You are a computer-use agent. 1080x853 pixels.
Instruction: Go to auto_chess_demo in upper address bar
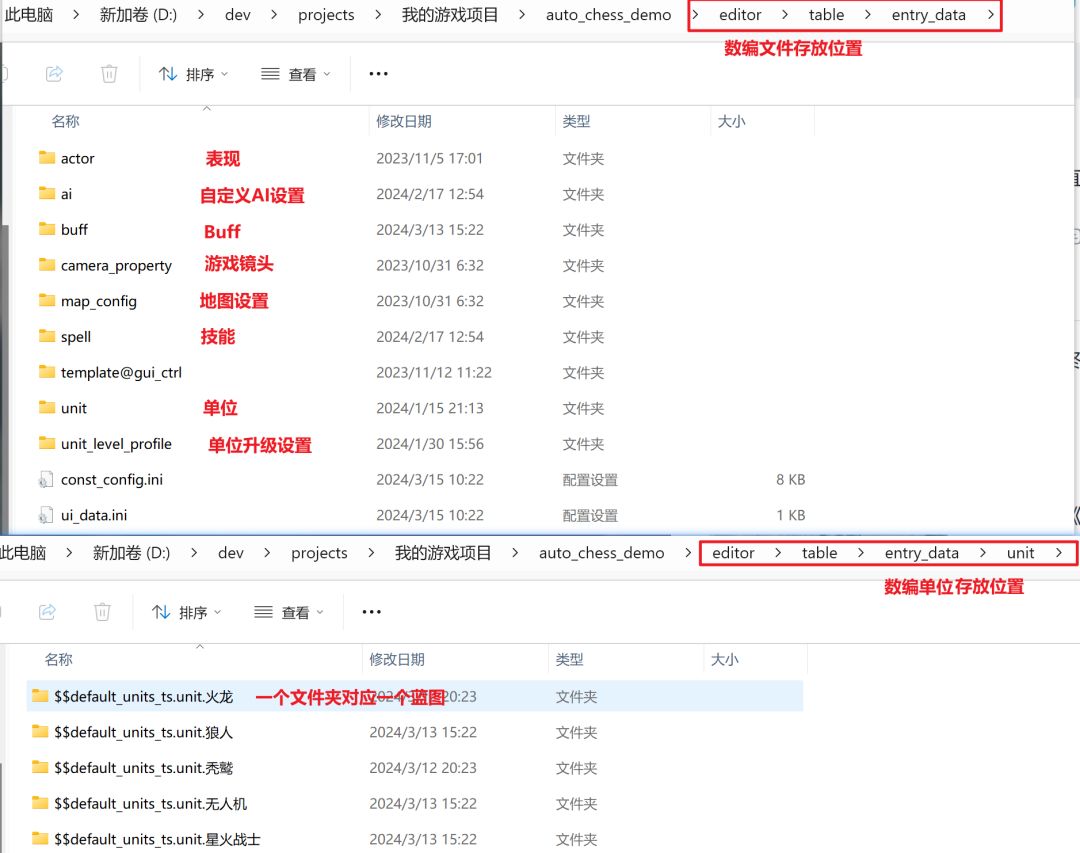click(x=608, y=15)
